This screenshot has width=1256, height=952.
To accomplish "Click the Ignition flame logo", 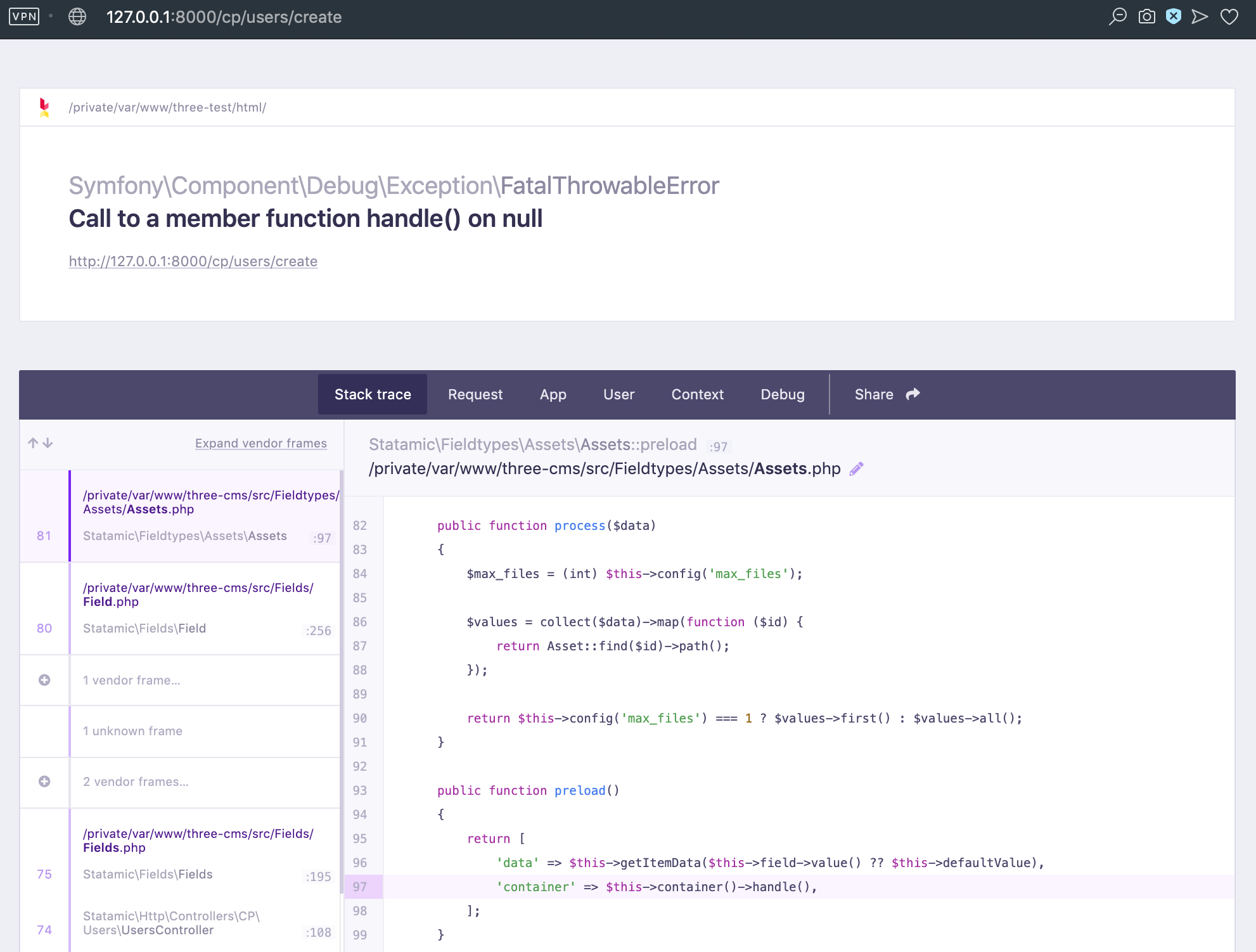I will 44,107.
